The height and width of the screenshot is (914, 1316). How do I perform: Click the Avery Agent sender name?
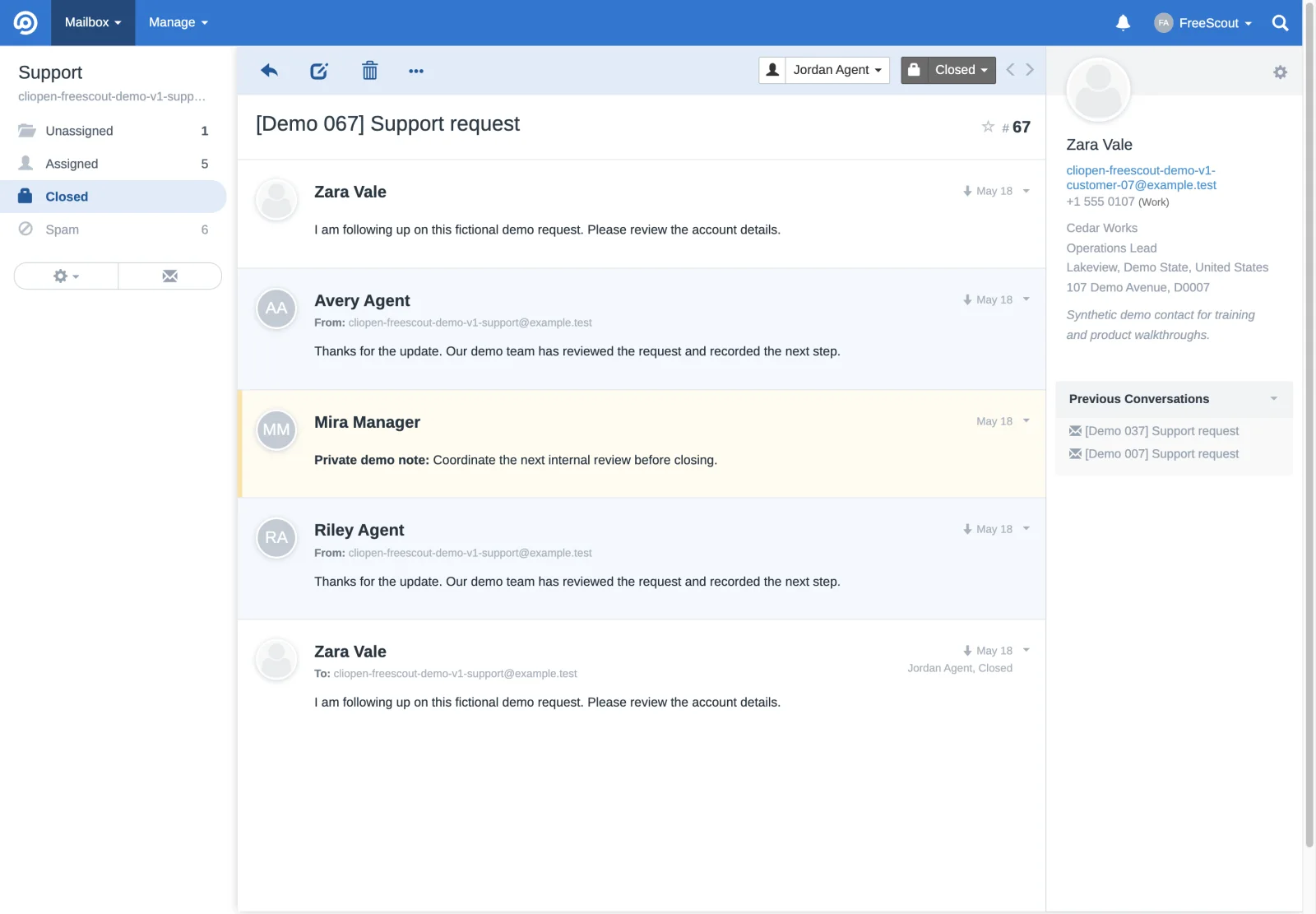tap(362, 301)
